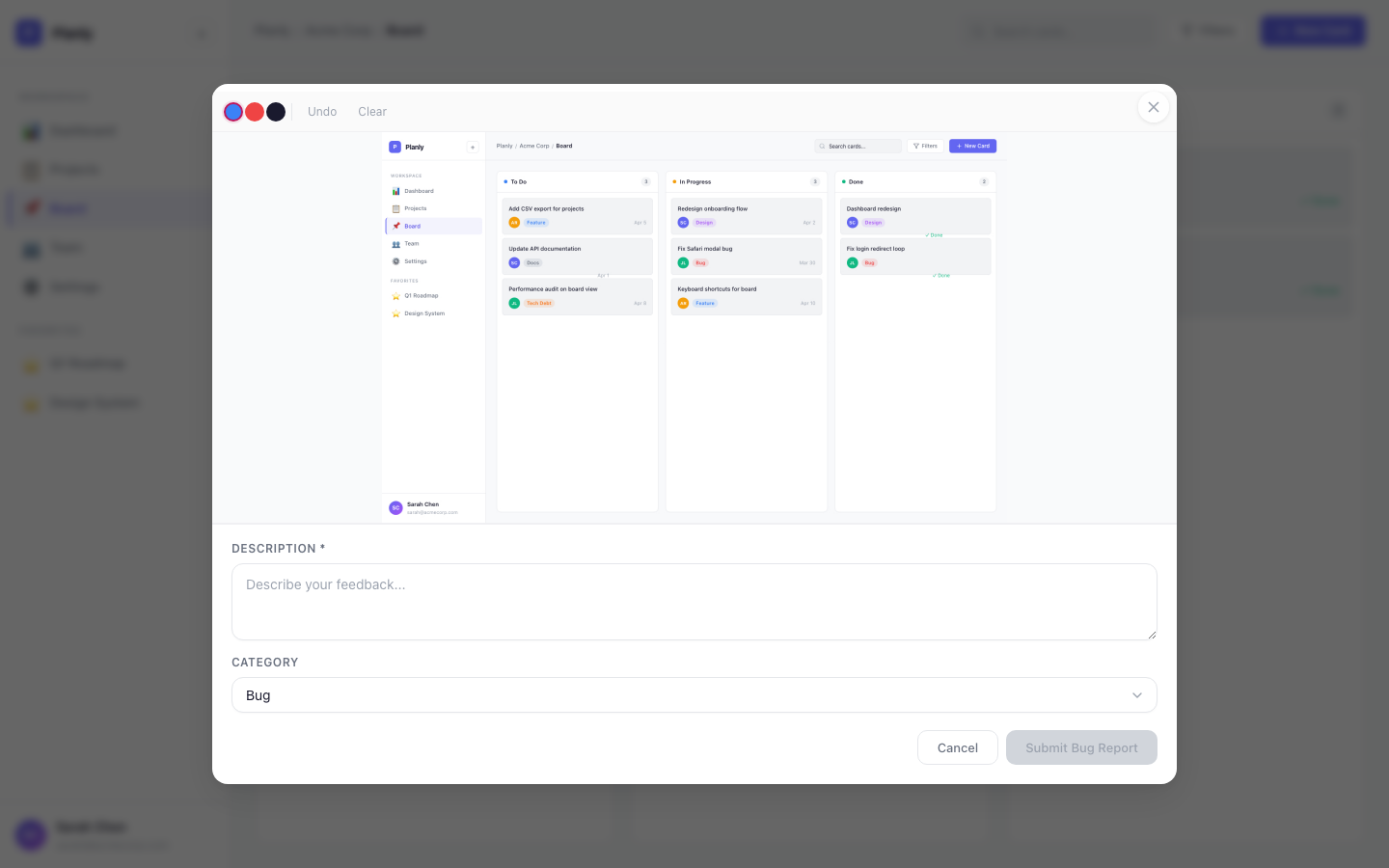Close the feedback dialog with the X
The width and height of the screenshot is (1389, 868).
pyautogui.click(x=1153, y=107)
